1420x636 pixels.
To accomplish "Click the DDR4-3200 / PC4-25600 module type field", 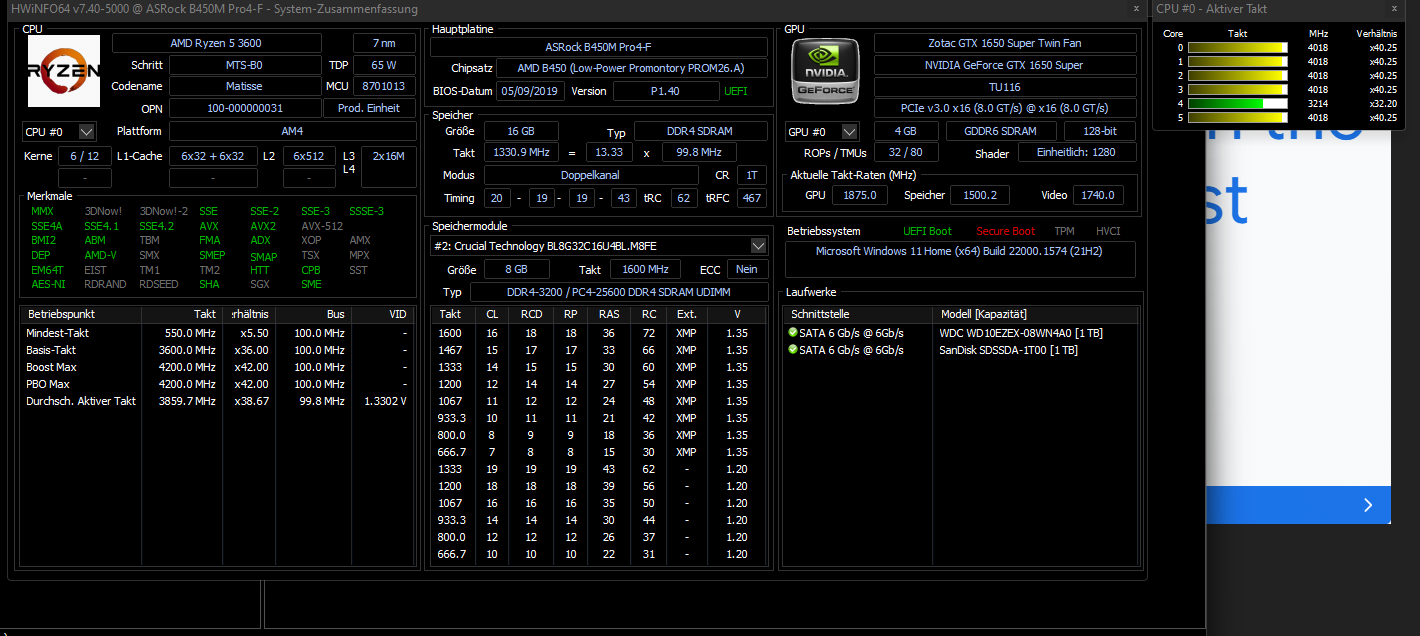I will point(618,292).
